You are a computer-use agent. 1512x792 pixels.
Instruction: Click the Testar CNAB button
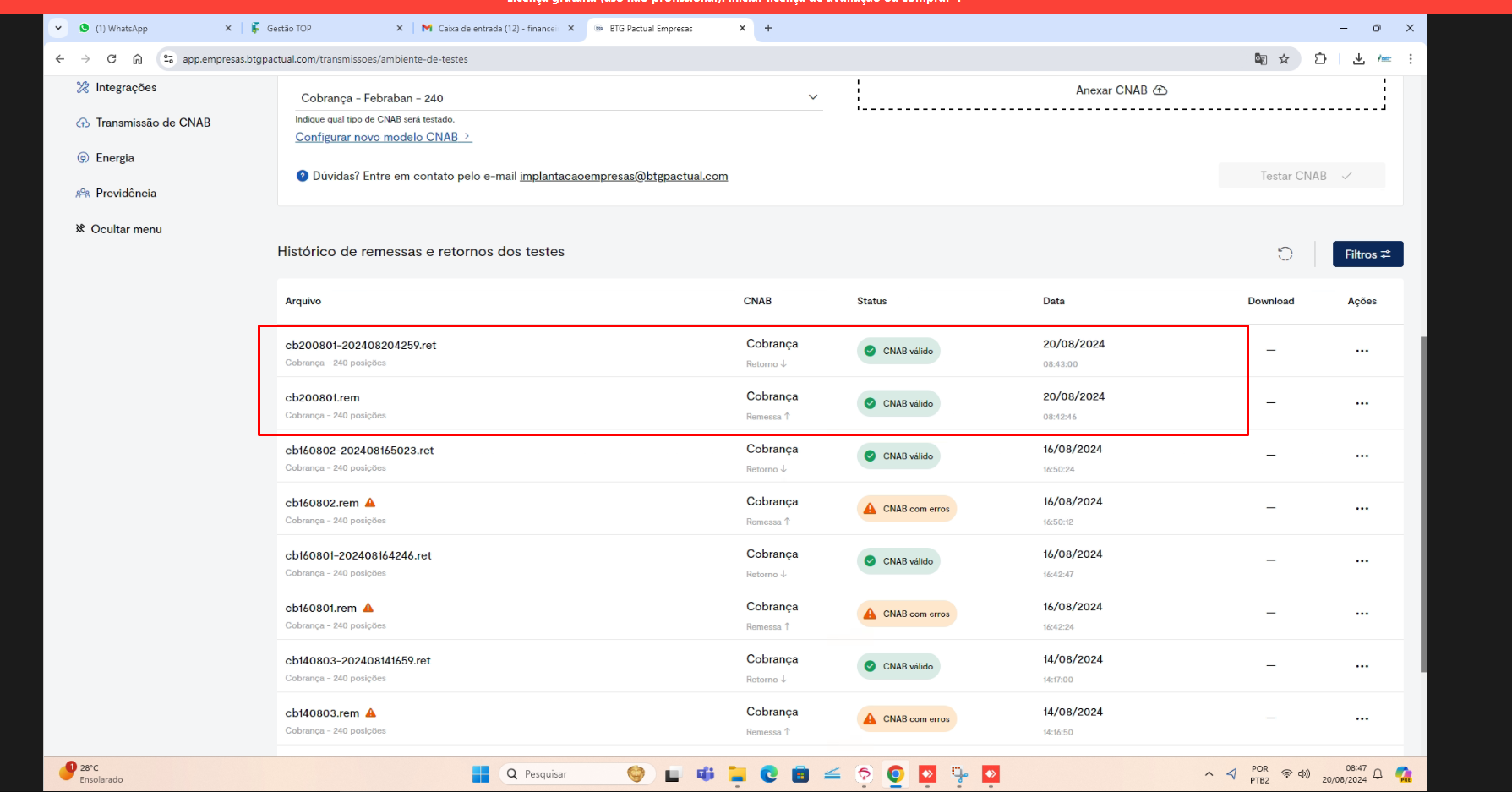point(1302,176)
